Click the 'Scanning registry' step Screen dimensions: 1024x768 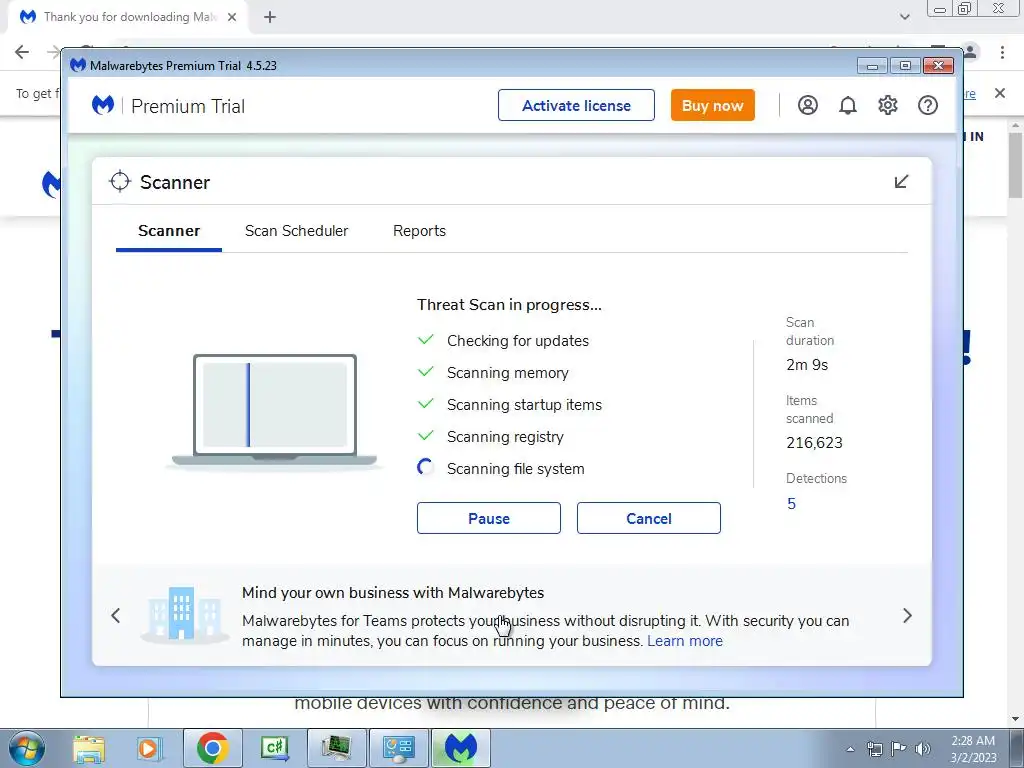pos(505,436)
